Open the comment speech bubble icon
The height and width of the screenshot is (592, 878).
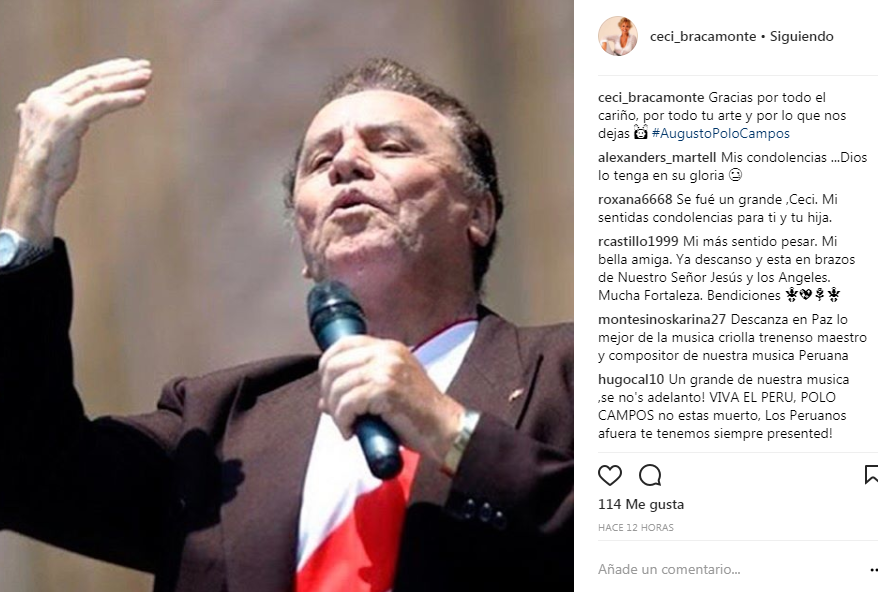click(650, 476)
